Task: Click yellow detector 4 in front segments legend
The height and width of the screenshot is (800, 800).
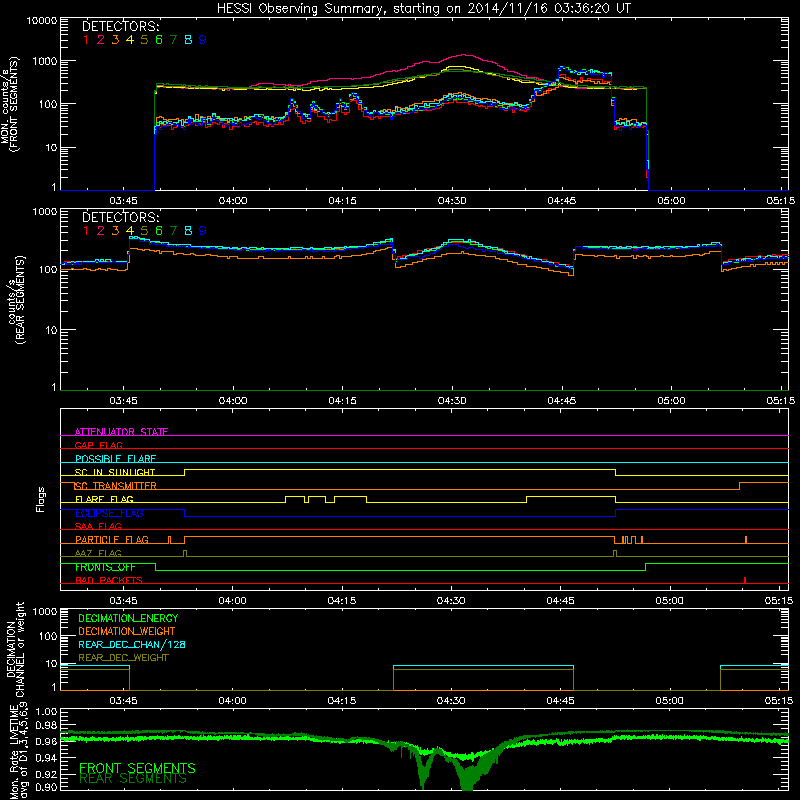Action: click(x=130, y=39)
